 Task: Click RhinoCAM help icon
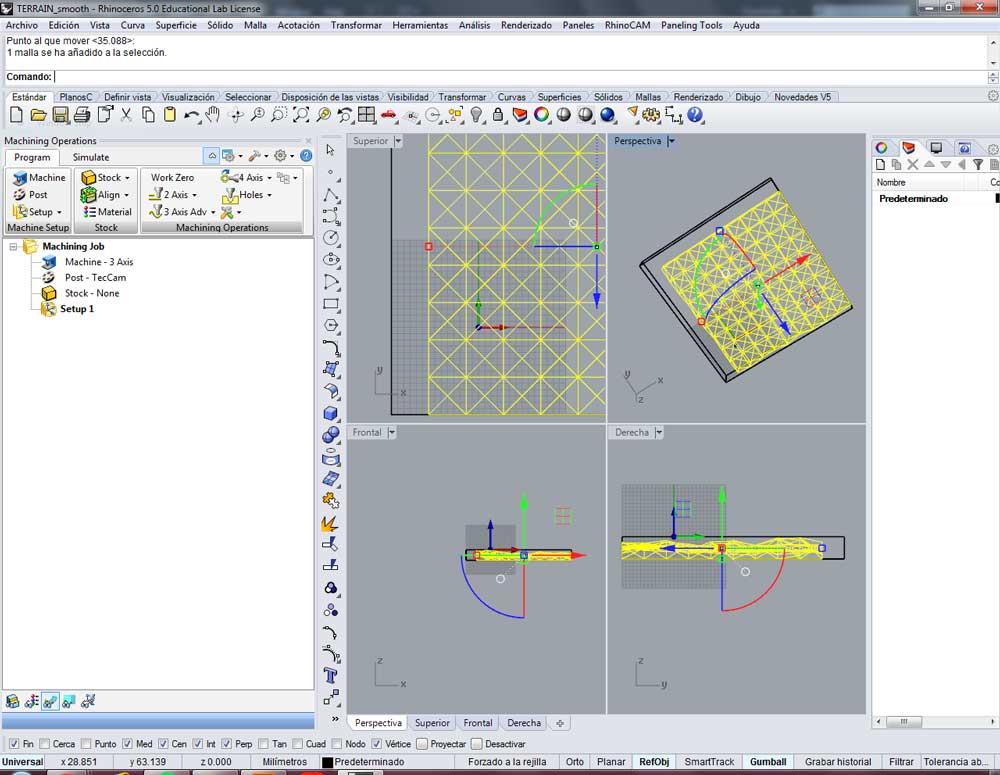306,156
